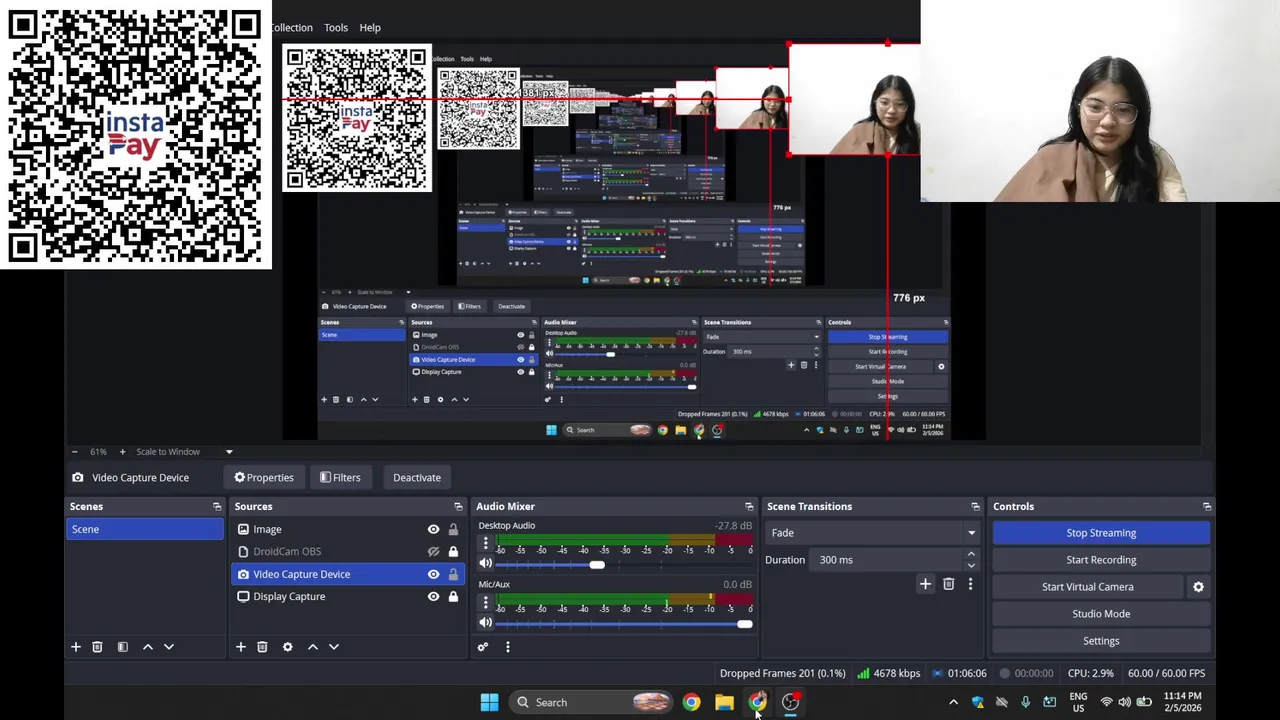
Task: Zoom out preview minus button
Action: (74, 452)
